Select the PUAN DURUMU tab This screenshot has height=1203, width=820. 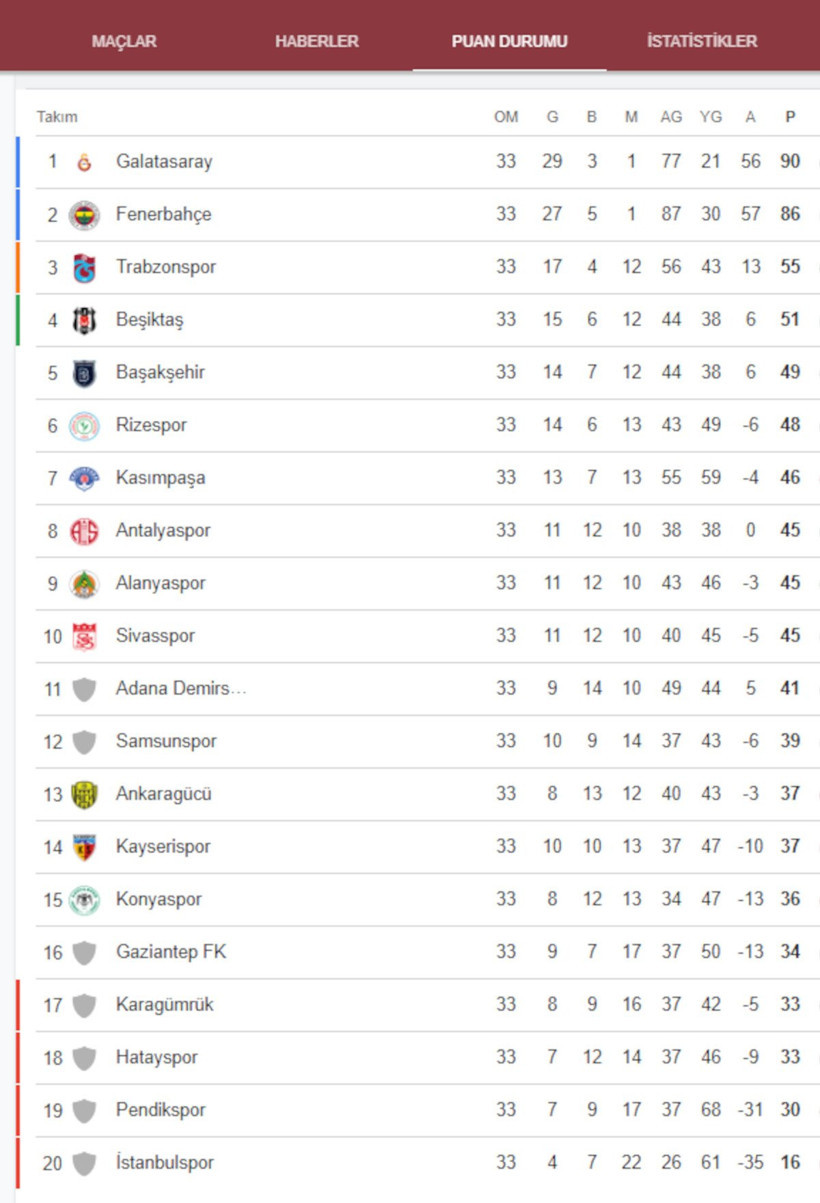pyautogui.click(x=510, y=41)
